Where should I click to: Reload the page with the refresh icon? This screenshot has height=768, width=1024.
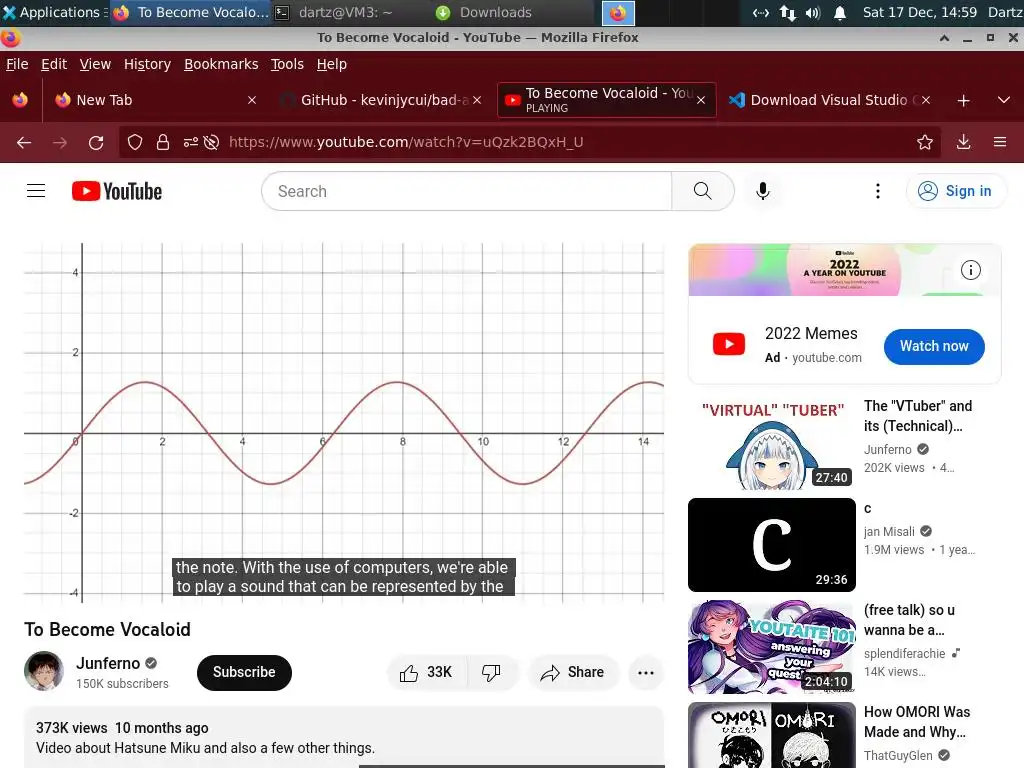96,142
